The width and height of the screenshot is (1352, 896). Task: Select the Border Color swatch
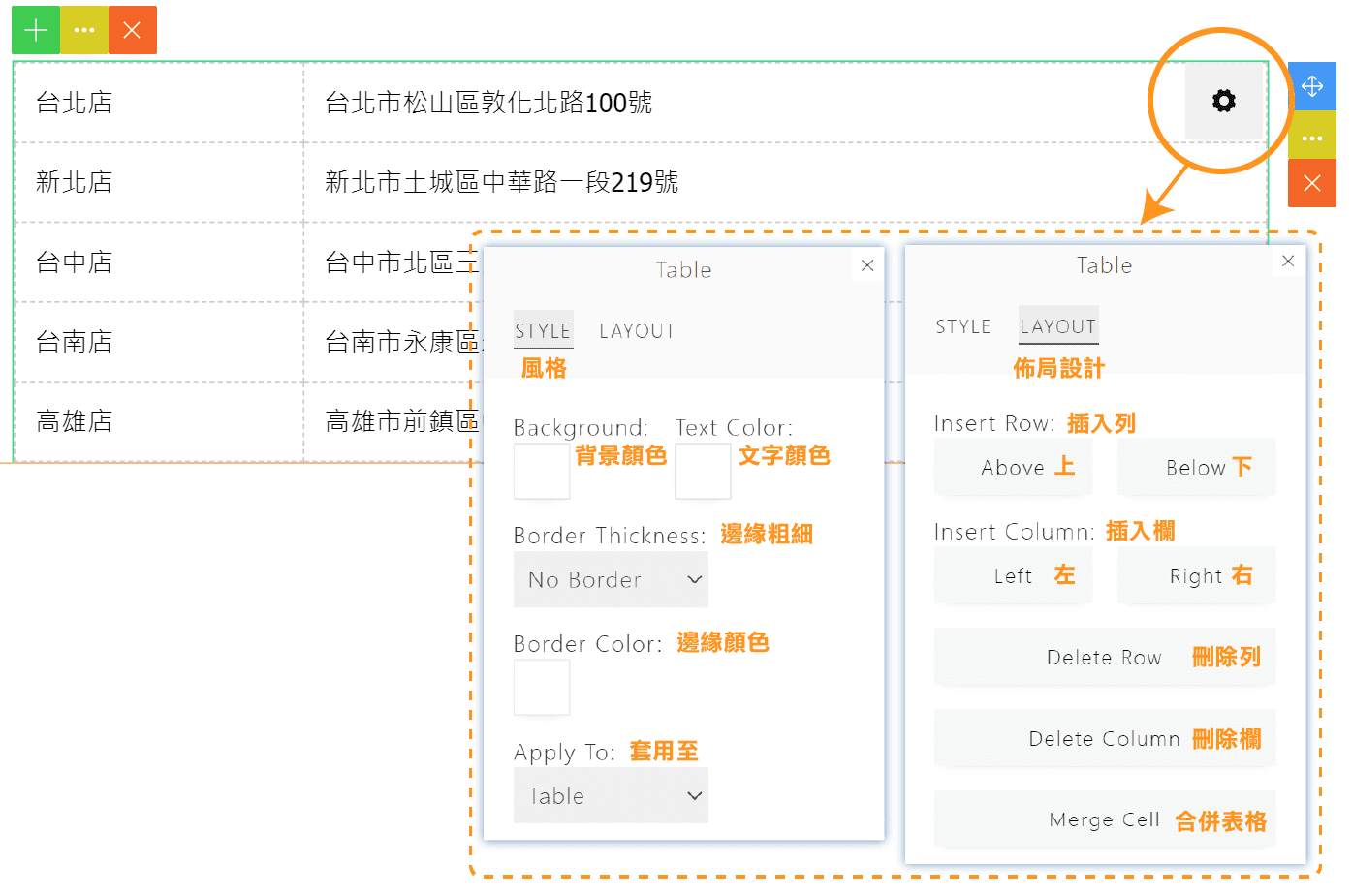[x=542, y=688]
